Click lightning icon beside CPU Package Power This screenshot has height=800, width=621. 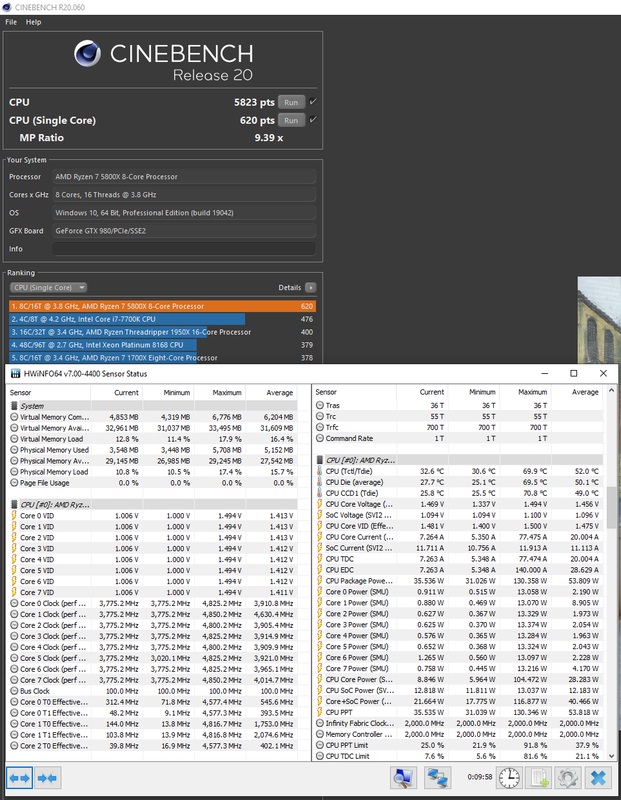320,581
